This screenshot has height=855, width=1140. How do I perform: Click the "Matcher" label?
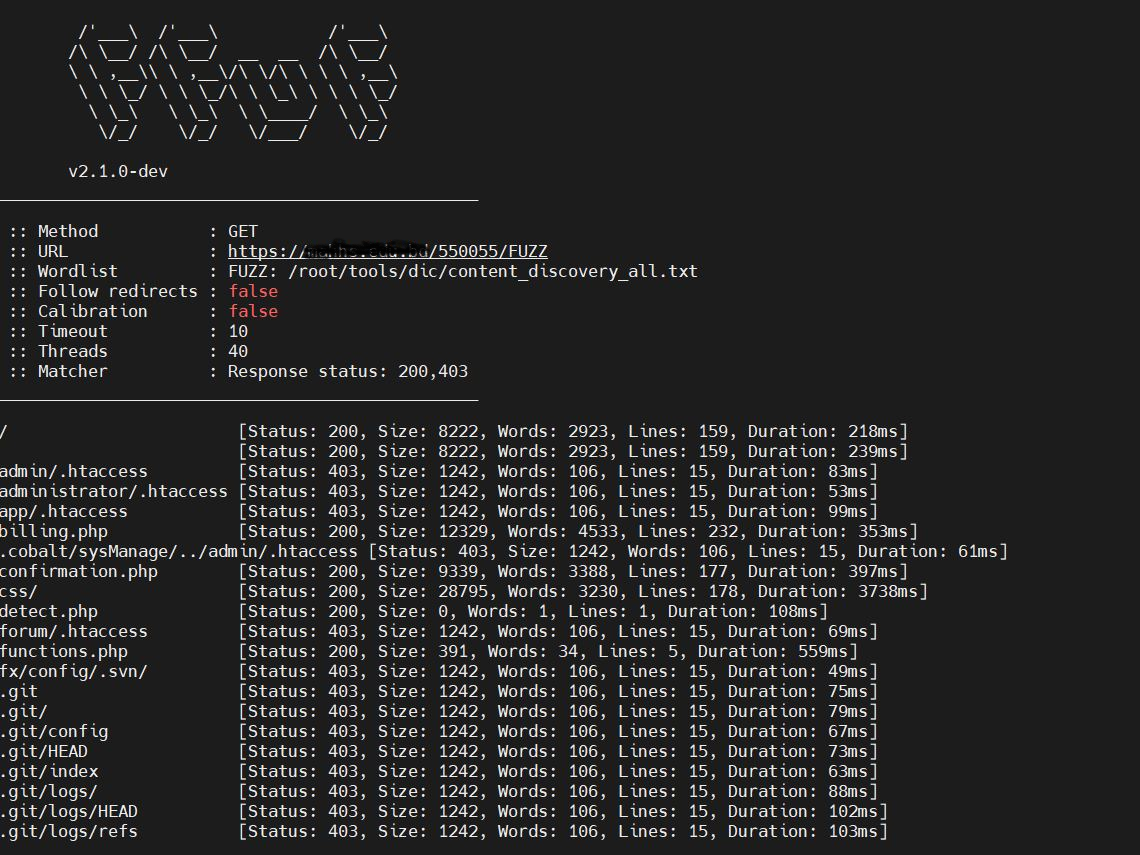[72, 372]
